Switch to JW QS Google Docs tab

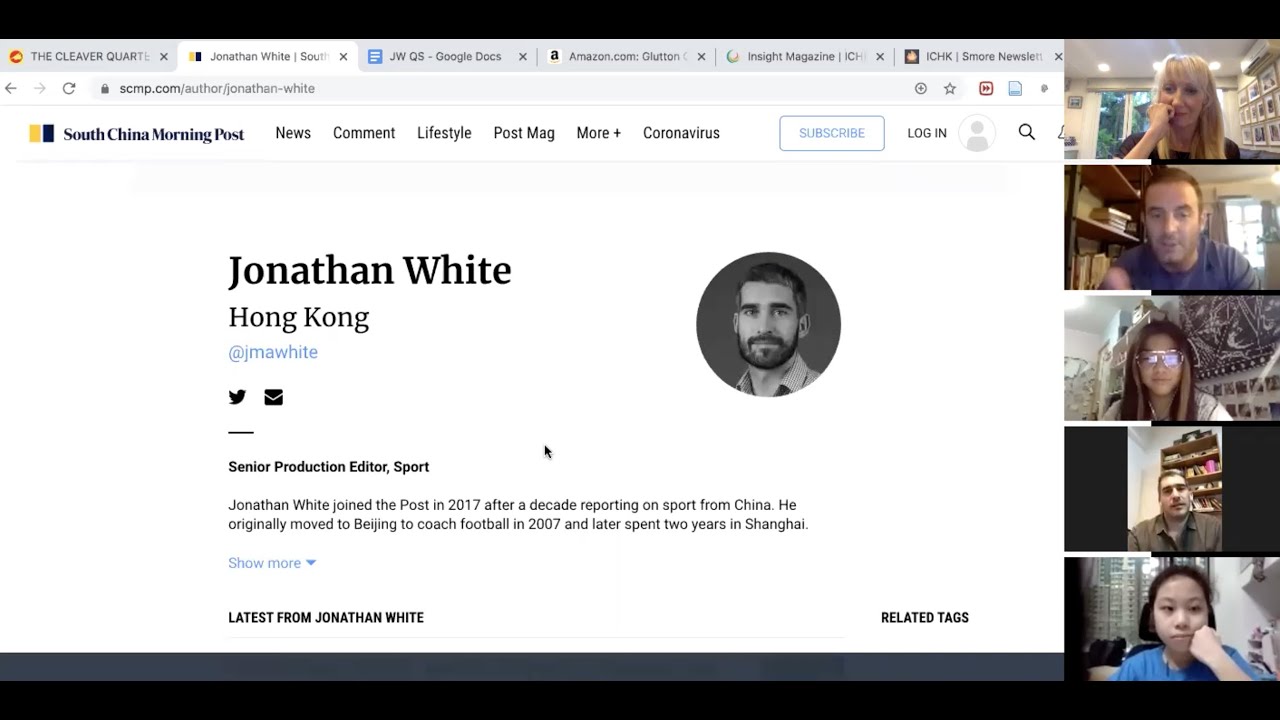(x=445, y=57)
